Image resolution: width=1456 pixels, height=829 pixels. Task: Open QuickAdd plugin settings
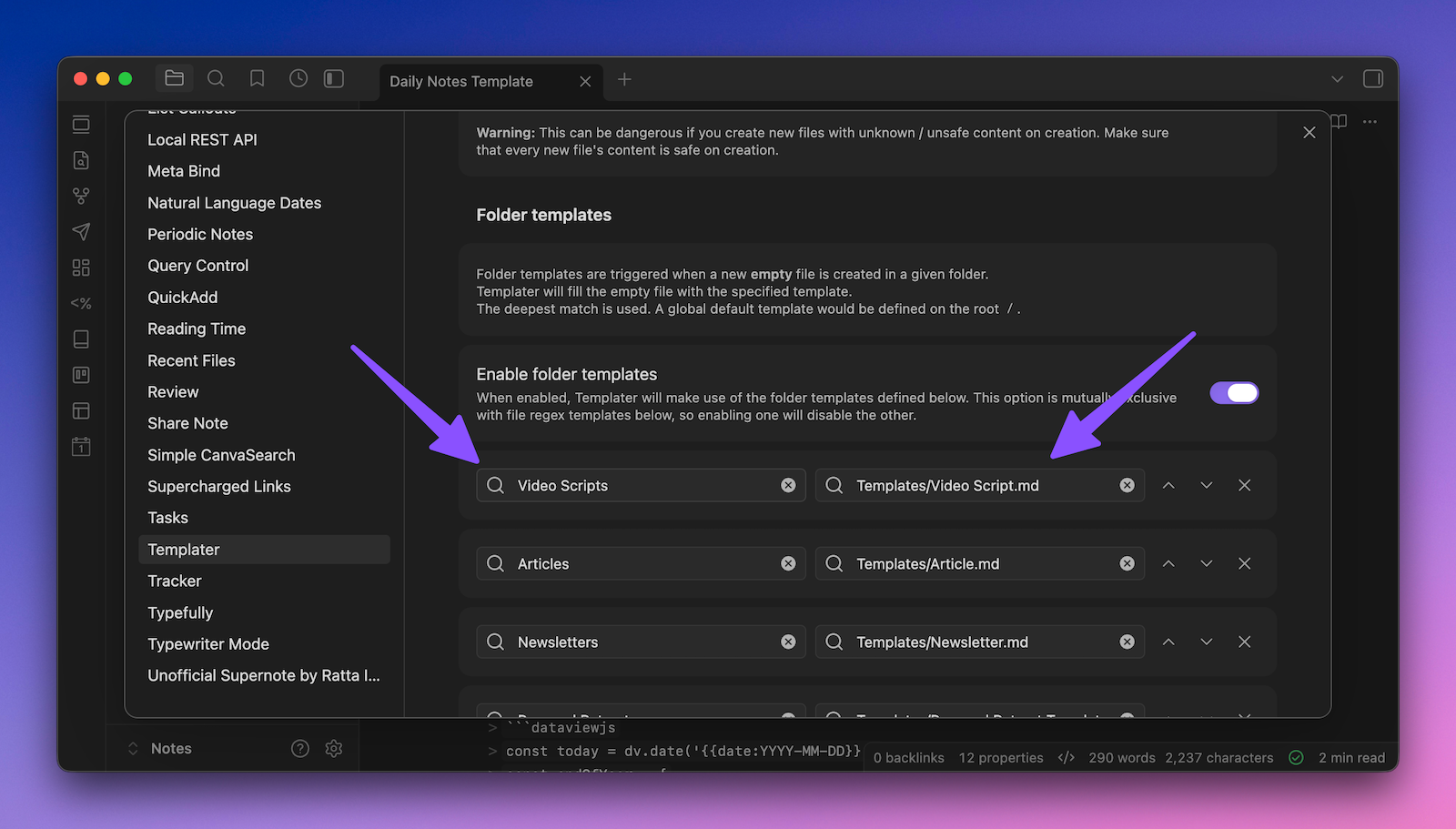[183, 298]
